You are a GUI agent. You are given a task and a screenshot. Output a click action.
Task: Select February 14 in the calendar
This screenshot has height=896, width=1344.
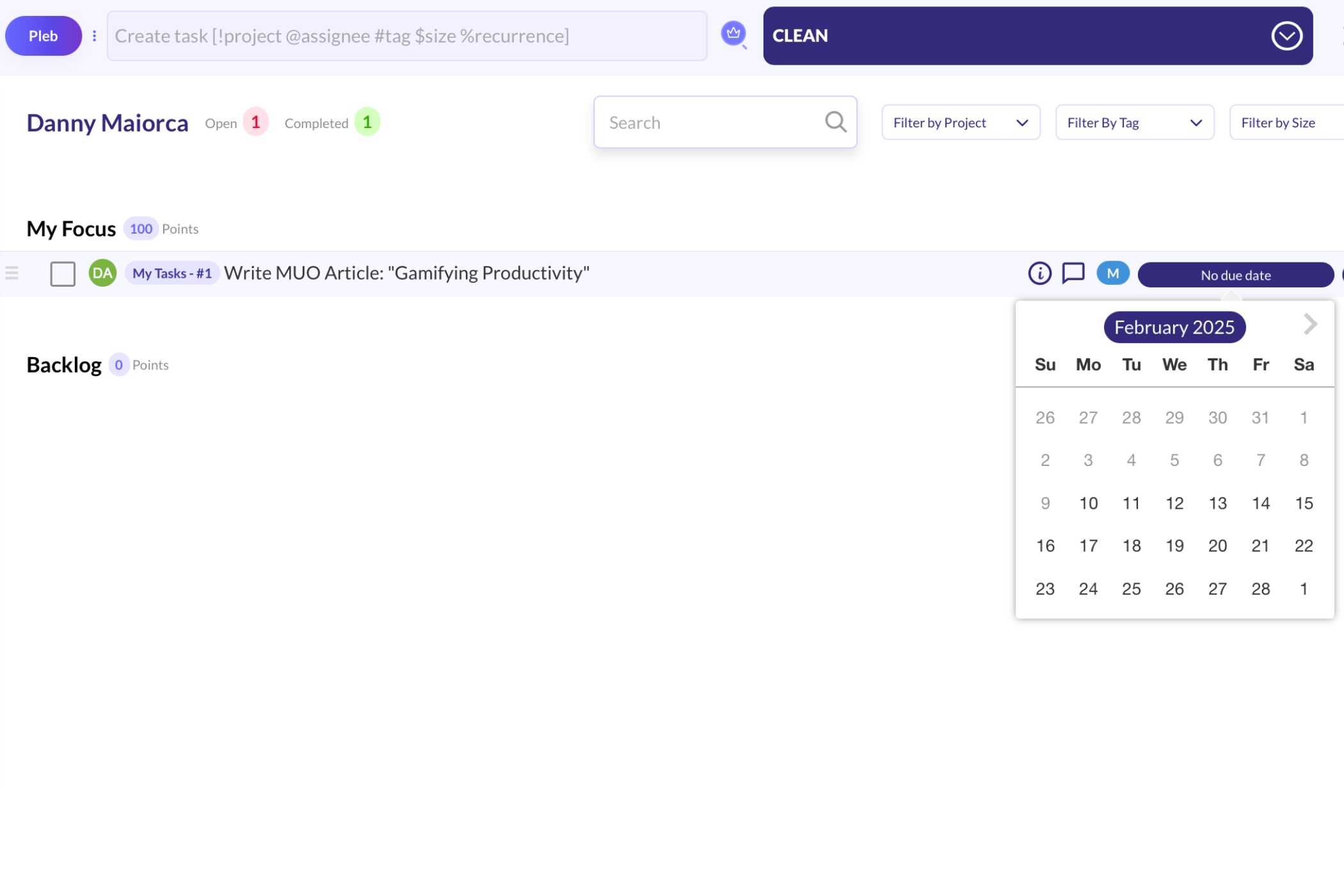pos(1260,503)
